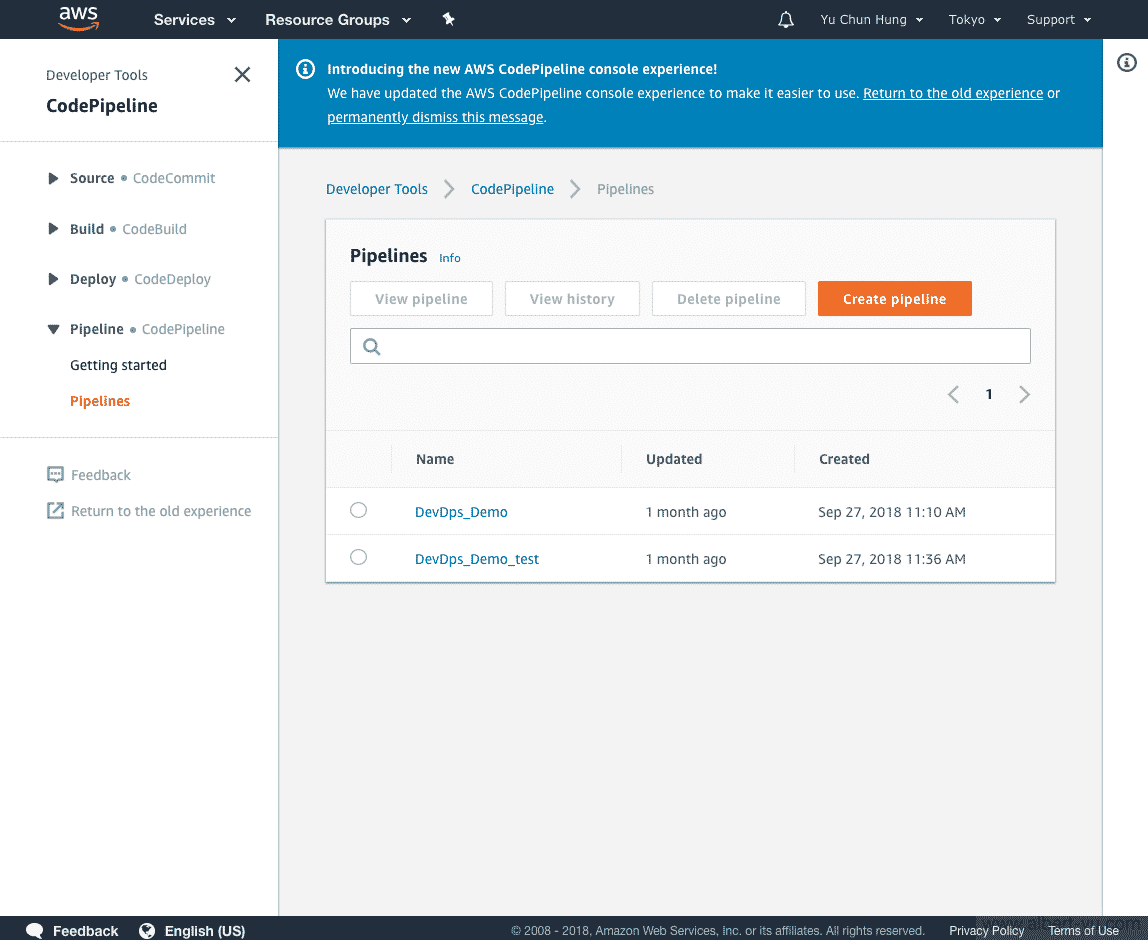Click the View history button
The image size is (1148, 940).
coord(573,299)
